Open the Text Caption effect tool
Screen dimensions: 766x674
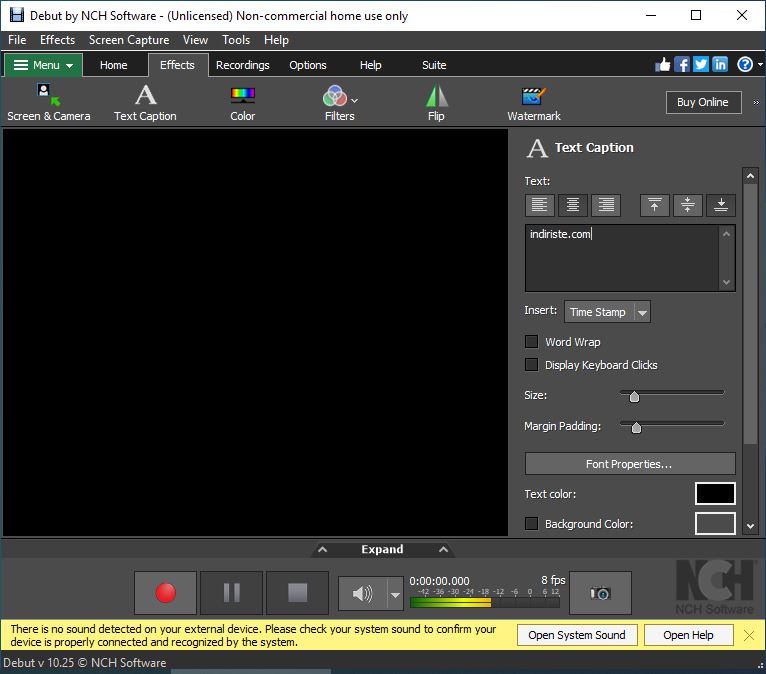(x=145, y=103)
